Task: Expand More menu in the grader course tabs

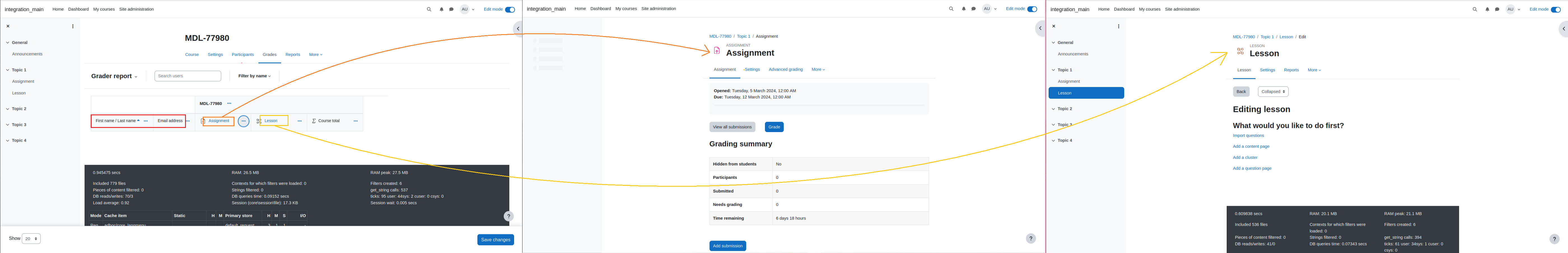Action: tap(315, 55)
